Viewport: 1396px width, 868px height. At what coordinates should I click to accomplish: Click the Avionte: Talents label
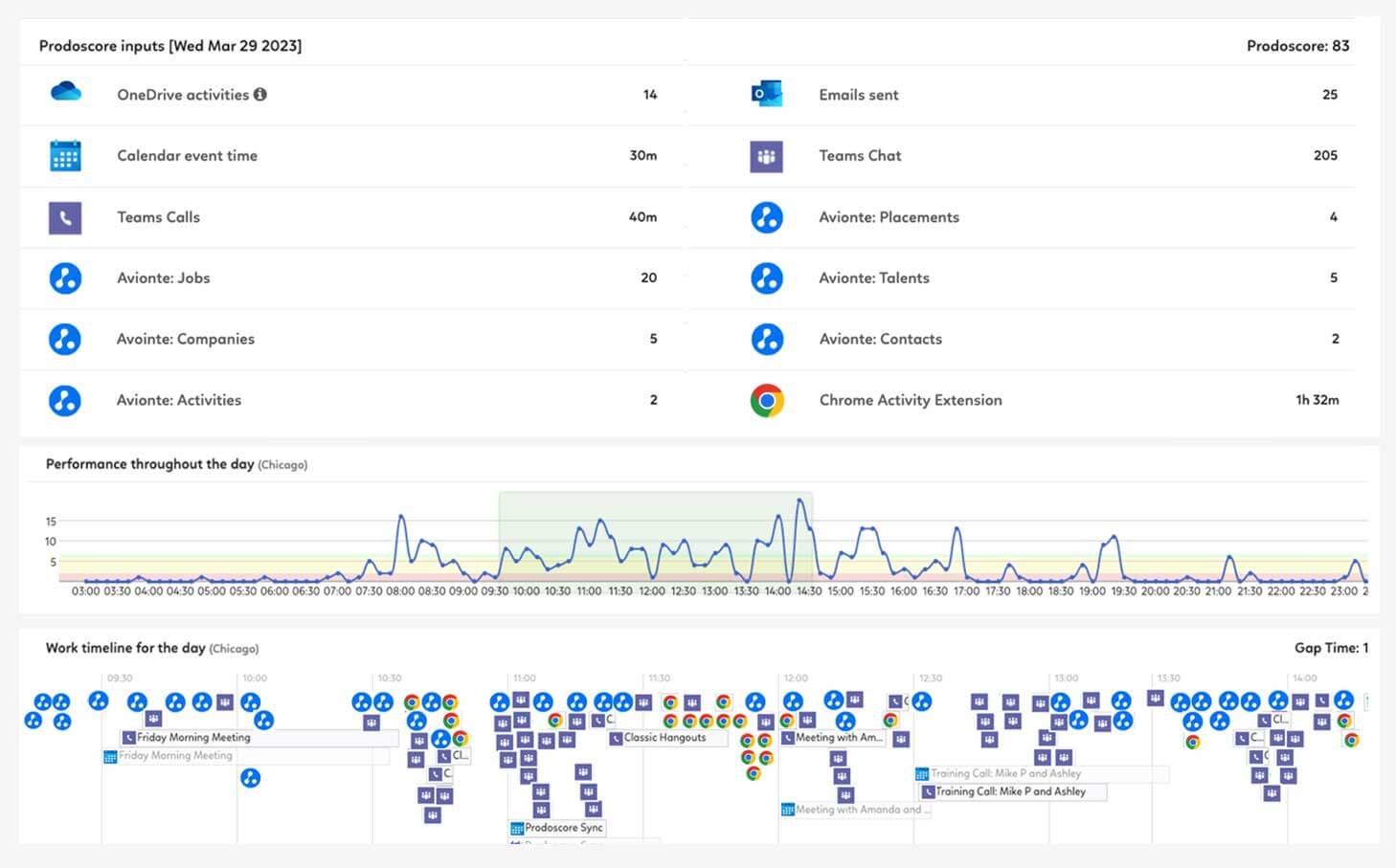tap(874, 278)
